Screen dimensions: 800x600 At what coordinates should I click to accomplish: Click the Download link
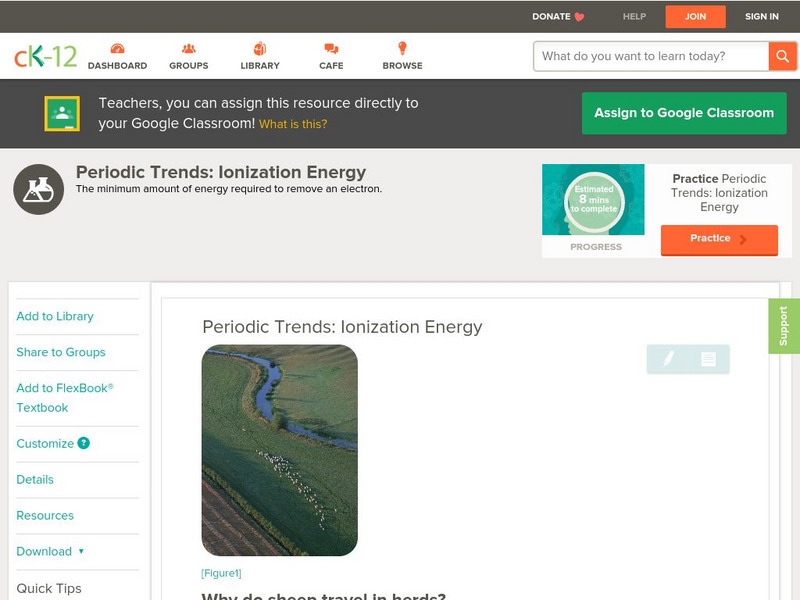[44, 552]
